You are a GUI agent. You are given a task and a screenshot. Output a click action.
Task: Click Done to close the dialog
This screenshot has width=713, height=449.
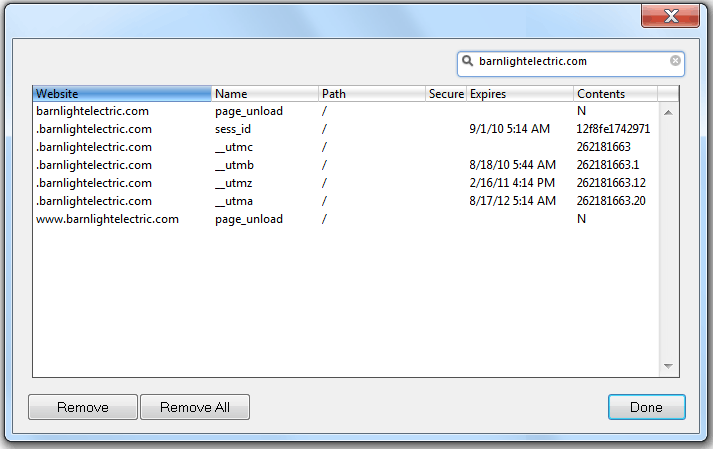[x=646, y=407]
